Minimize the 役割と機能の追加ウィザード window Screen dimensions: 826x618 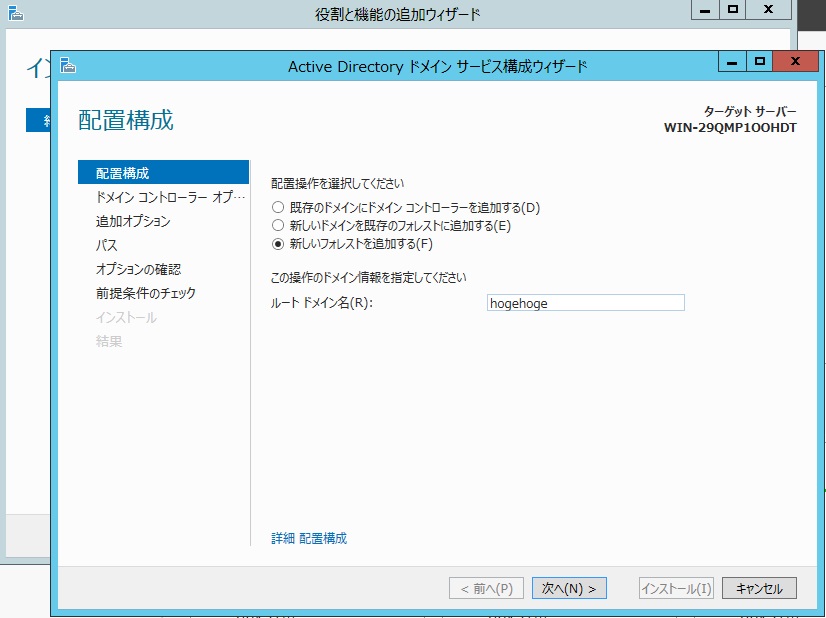[705, 9]
